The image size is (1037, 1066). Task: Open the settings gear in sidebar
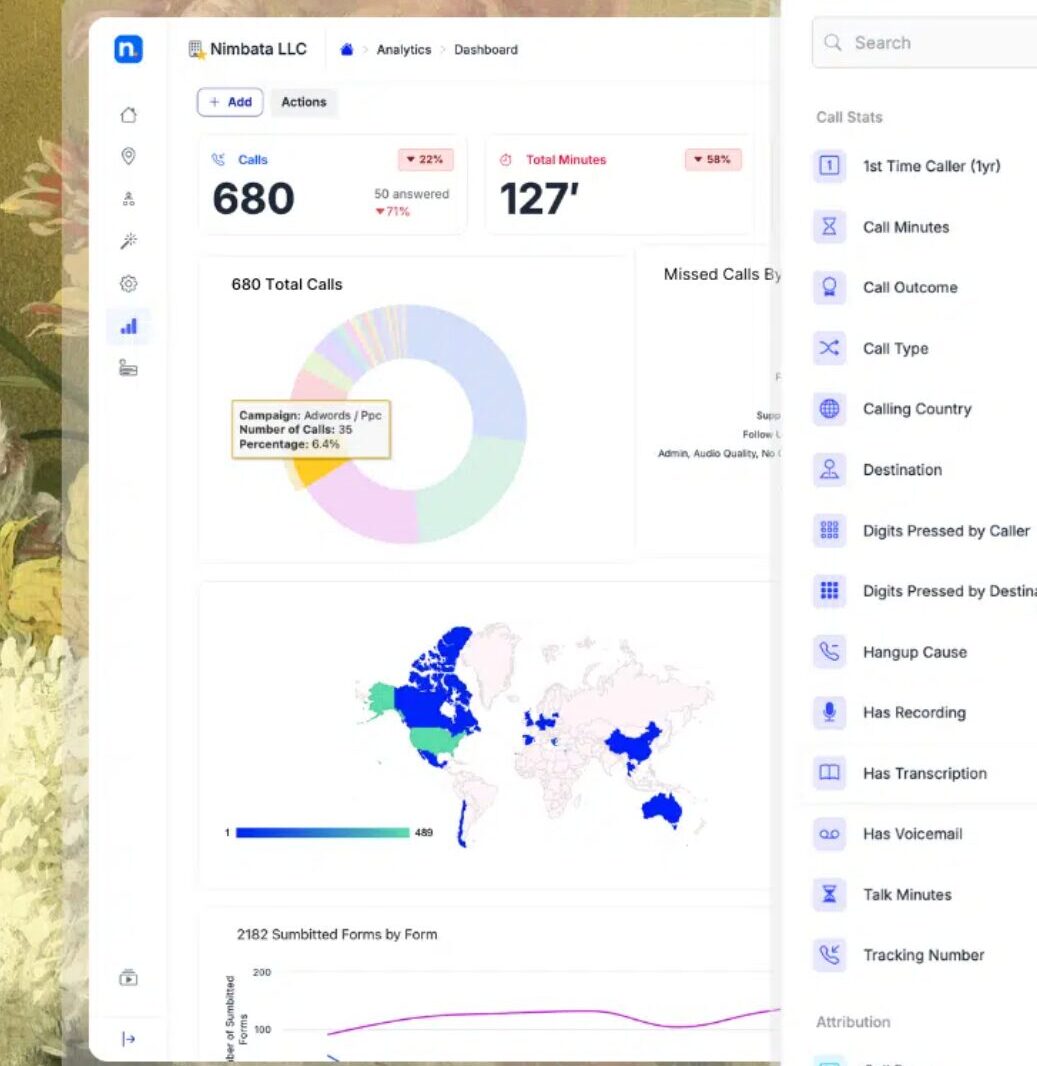click(x=128, y=284)
